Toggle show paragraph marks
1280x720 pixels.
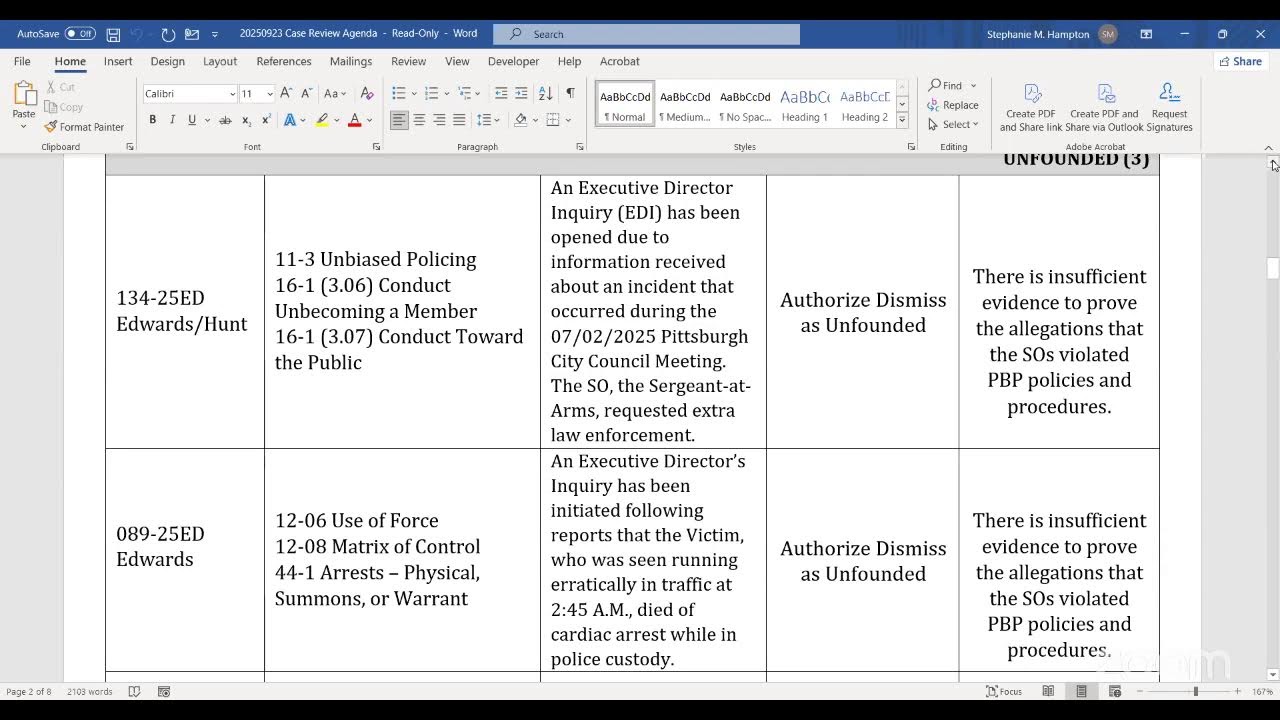(x=570, y=93)
